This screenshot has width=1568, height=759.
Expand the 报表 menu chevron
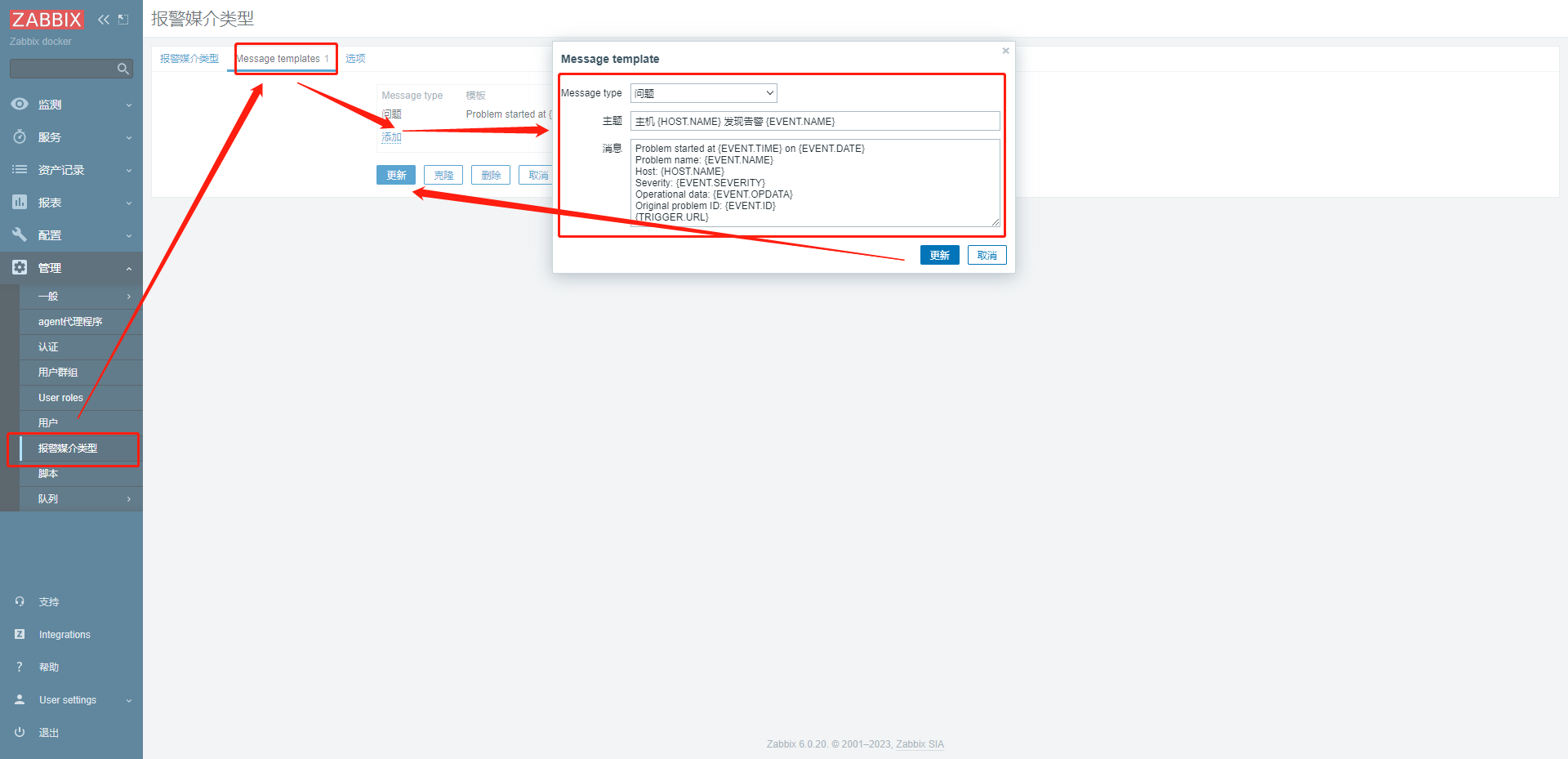click(x=129, y=203)
